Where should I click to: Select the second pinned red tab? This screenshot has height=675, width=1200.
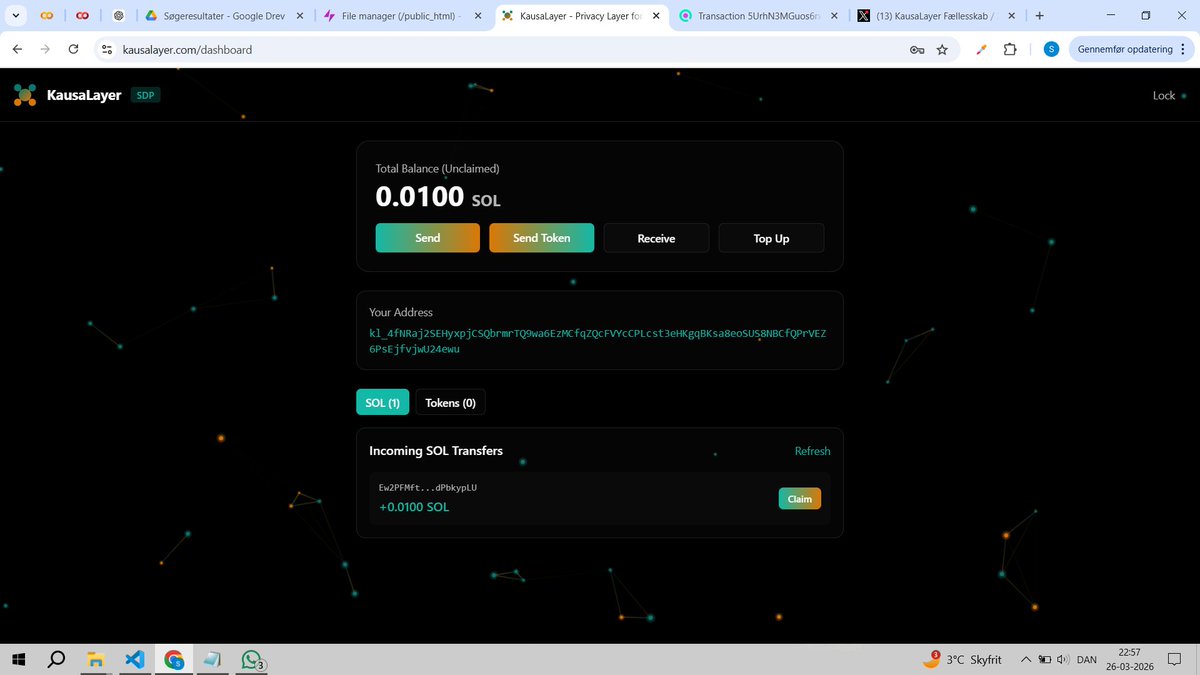tap(82, 16)
